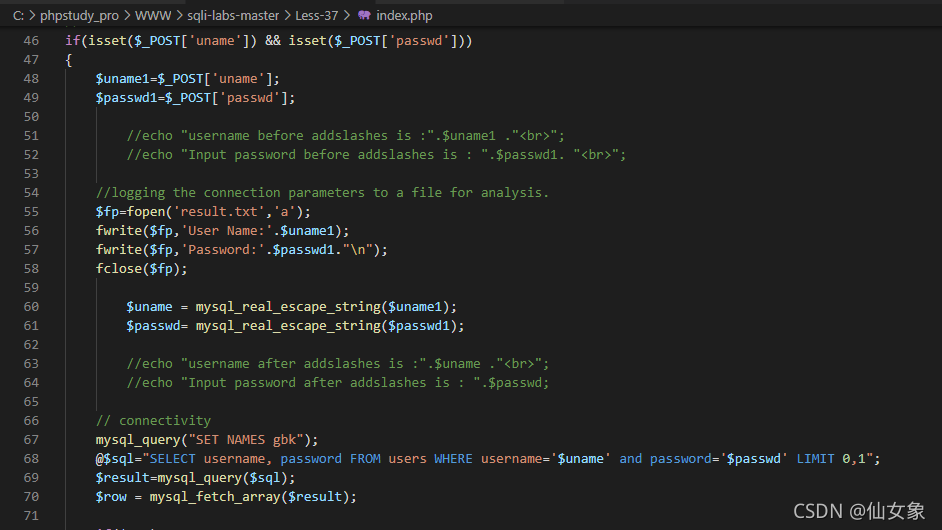Click isset($_POST['passwd']) condition
Image resolution: width=942 pixels, height=530 pixels.
tap(377, 41)
